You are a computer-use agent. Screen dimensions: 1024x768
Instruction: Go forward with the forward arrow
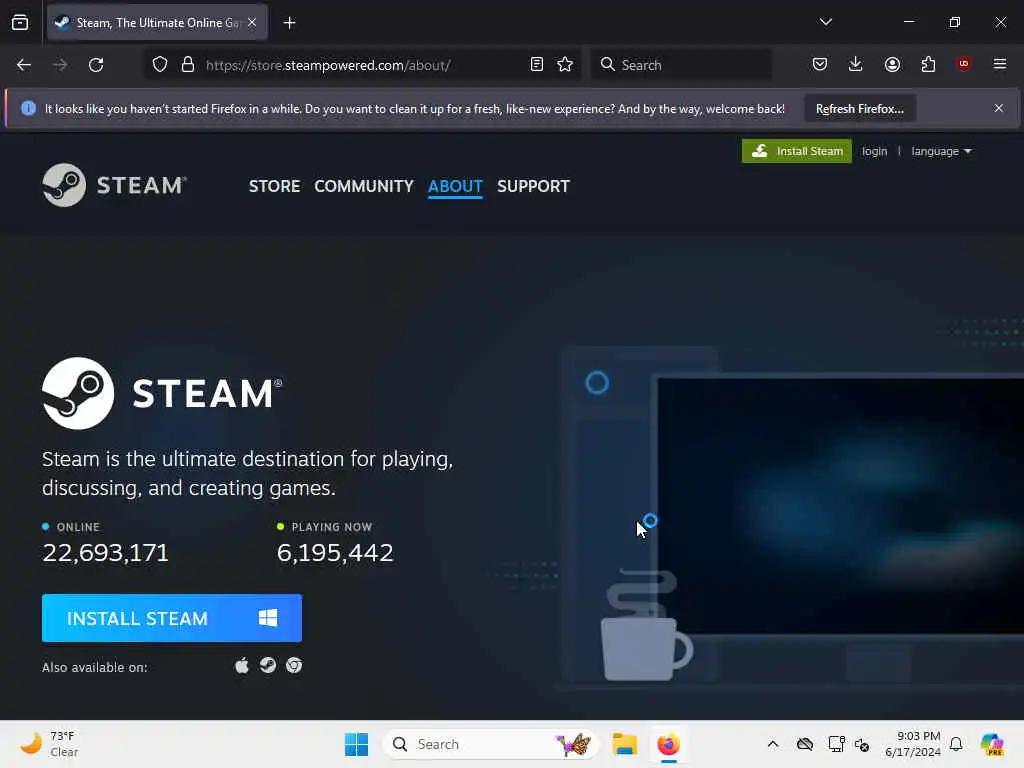click(x=60, y=65)
